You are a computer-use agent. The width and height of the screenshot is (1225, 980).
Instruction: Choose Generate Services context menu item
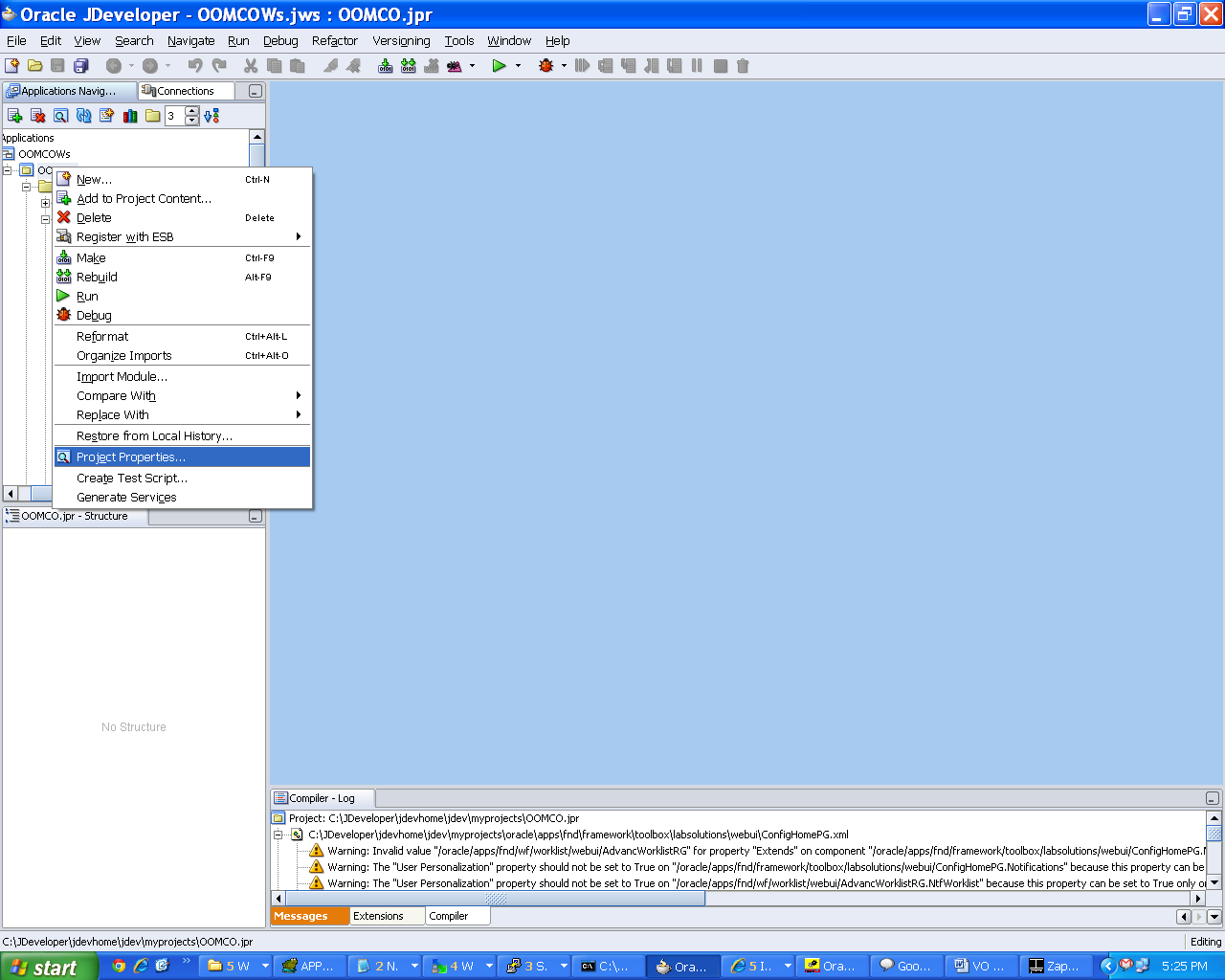pos(183,498)
